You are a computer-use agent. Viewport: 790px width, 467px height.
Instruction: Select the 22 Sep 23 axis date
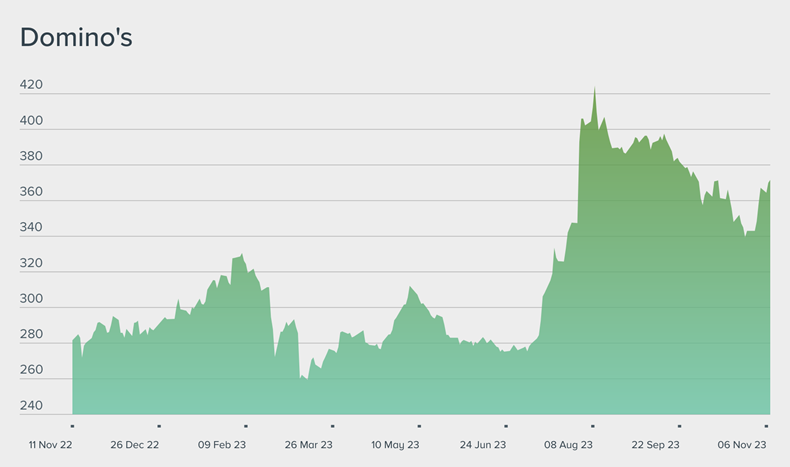[x=655, y=444]
